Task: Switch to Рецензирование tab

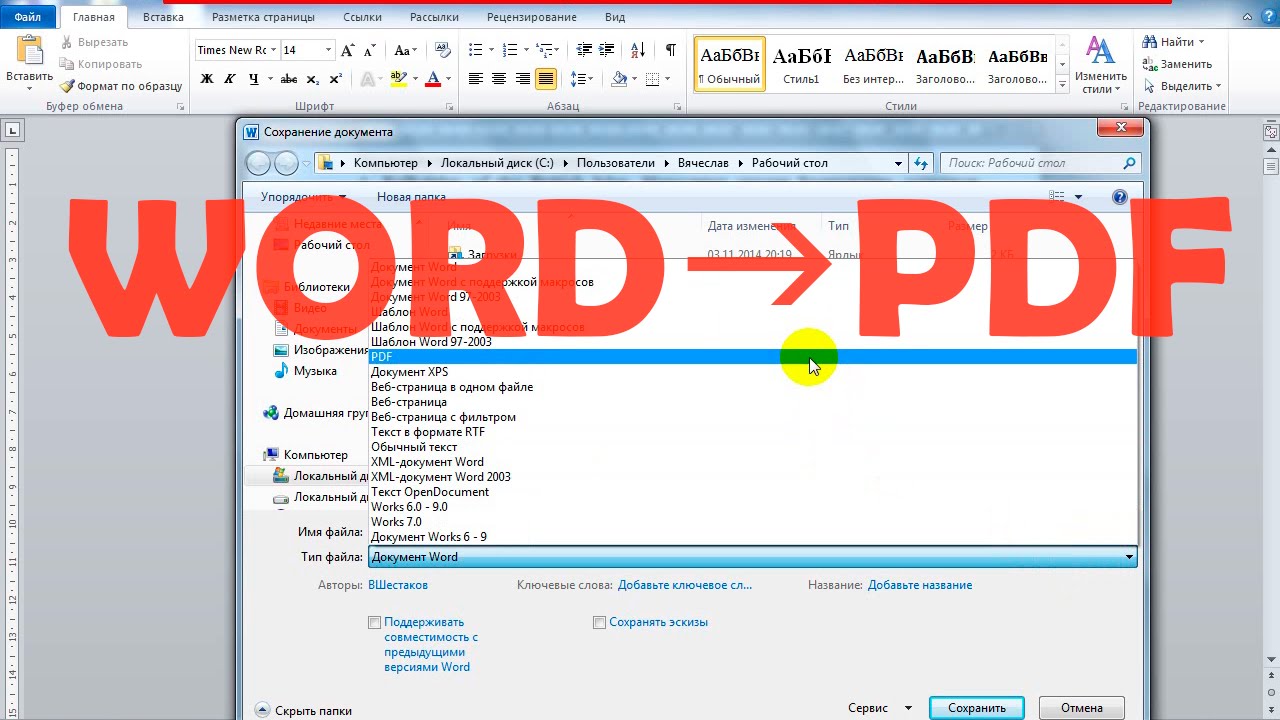Action: pos(531,17)
